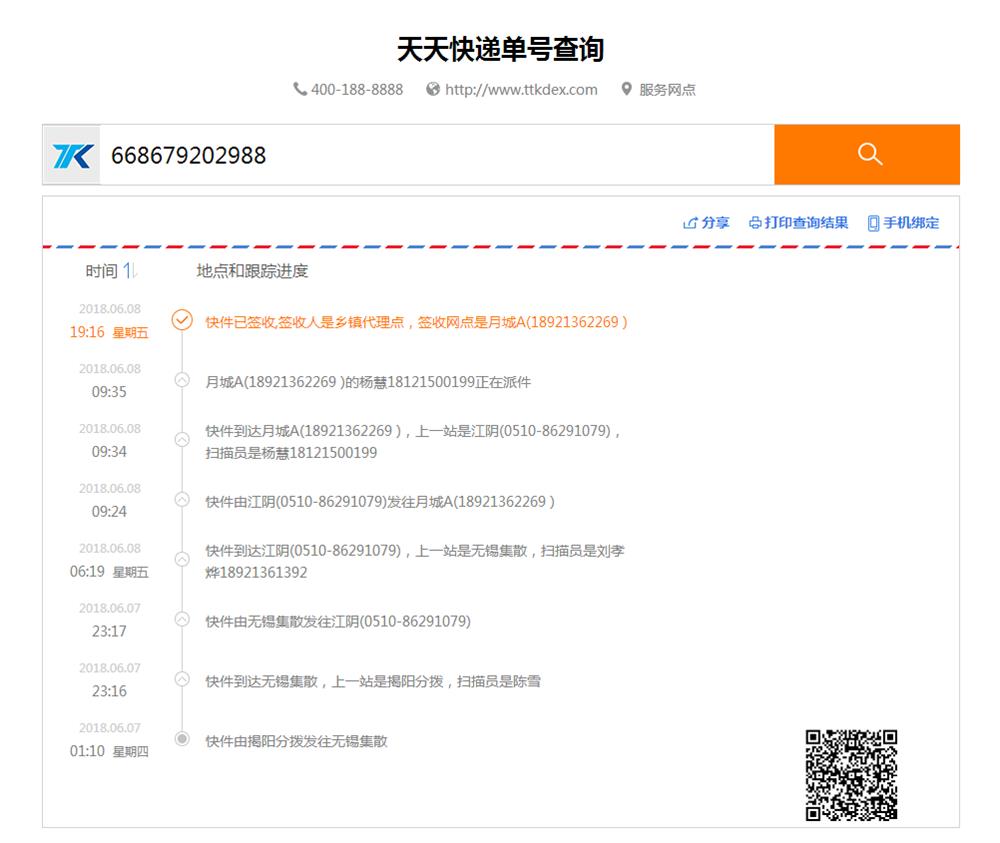Image resolution: width=1000 pixels, height=843 pixels.
Task: Click the phone handset icon
Action: 300,89
